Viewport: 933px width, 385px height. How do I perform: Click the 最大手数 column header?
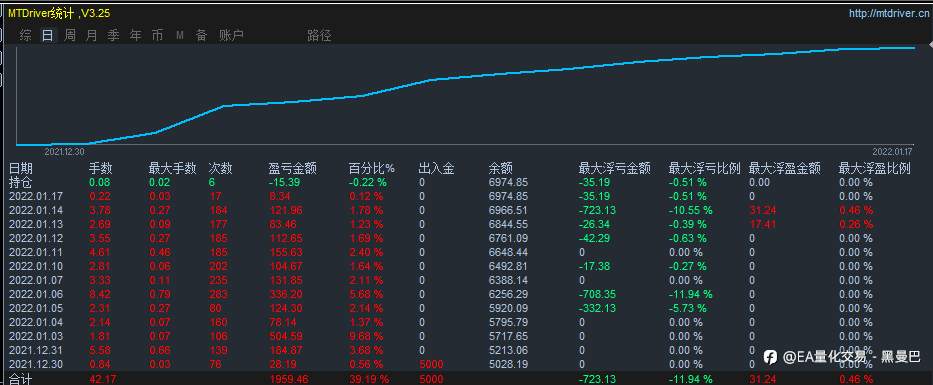pyautogui.click(x=173, y=168)
